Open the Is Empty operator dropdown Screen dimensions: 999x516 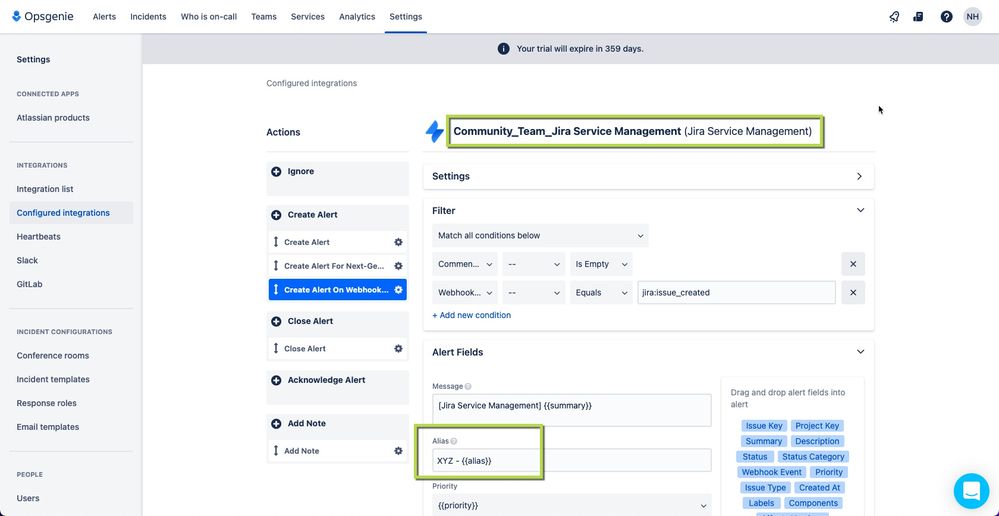click(x=601, y=264)
